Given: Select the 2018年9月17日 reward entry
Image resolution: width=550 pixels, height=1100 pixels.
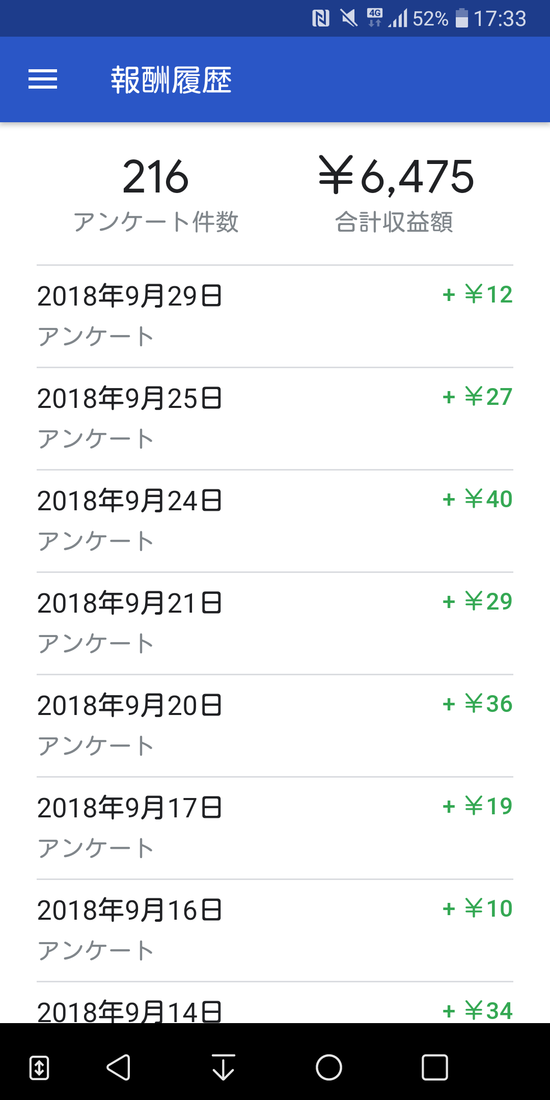Looking at the screenshot, I should click(275, 829).
